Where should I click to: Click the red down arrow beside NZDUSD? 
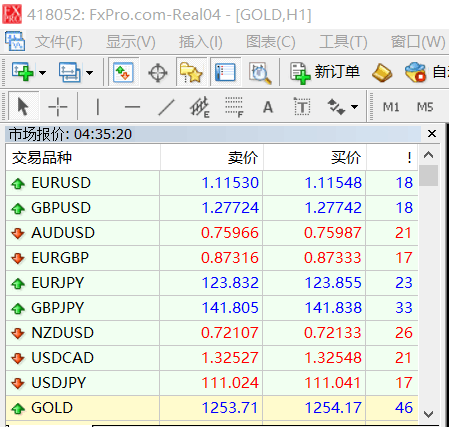pyautogui.click(x=18, y=333)
